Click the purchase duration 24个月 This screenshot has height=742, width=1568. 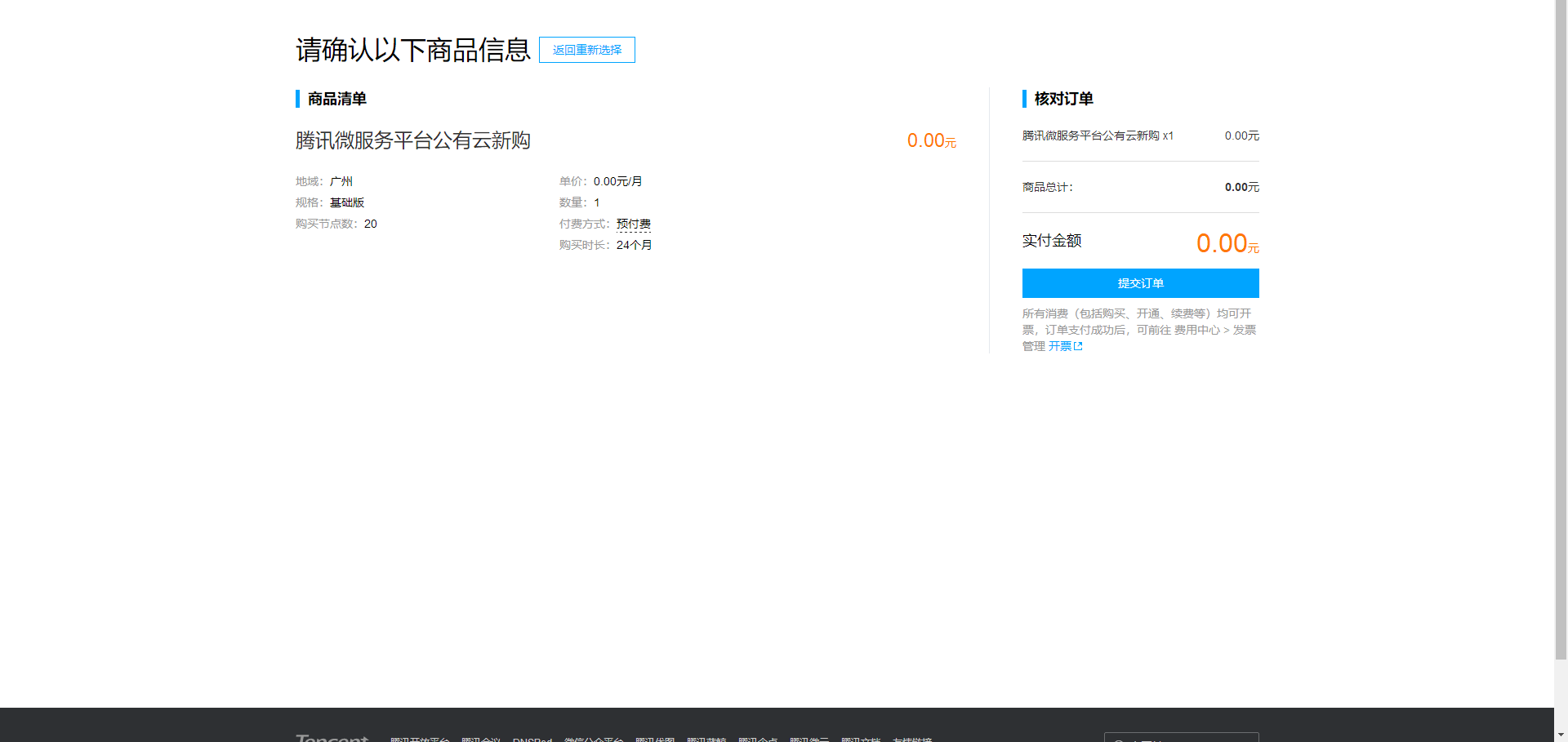(x=634, y=245)
